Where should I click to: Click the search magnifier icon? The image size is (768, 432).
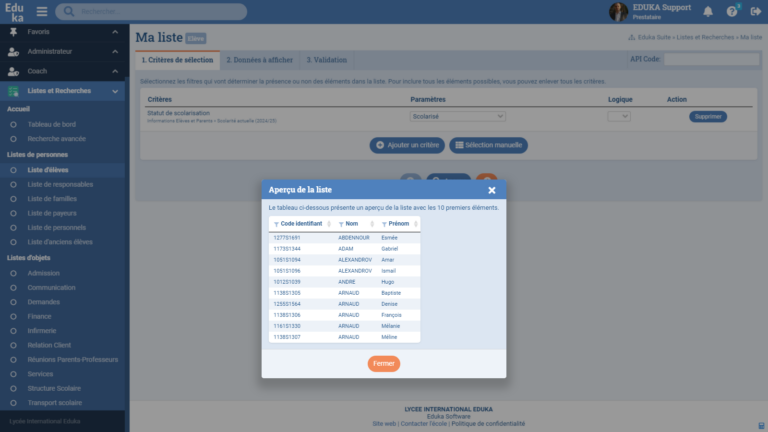coord(69,11)
